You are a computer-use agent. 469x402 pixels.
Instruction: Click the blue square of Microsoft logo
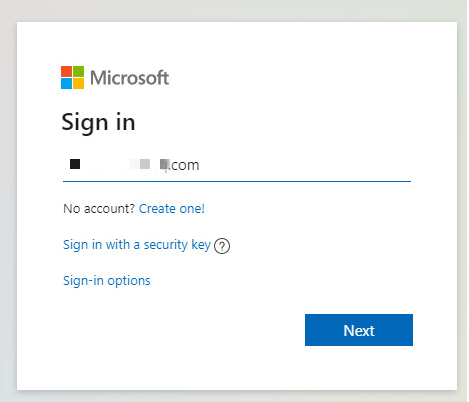(66, 84)
